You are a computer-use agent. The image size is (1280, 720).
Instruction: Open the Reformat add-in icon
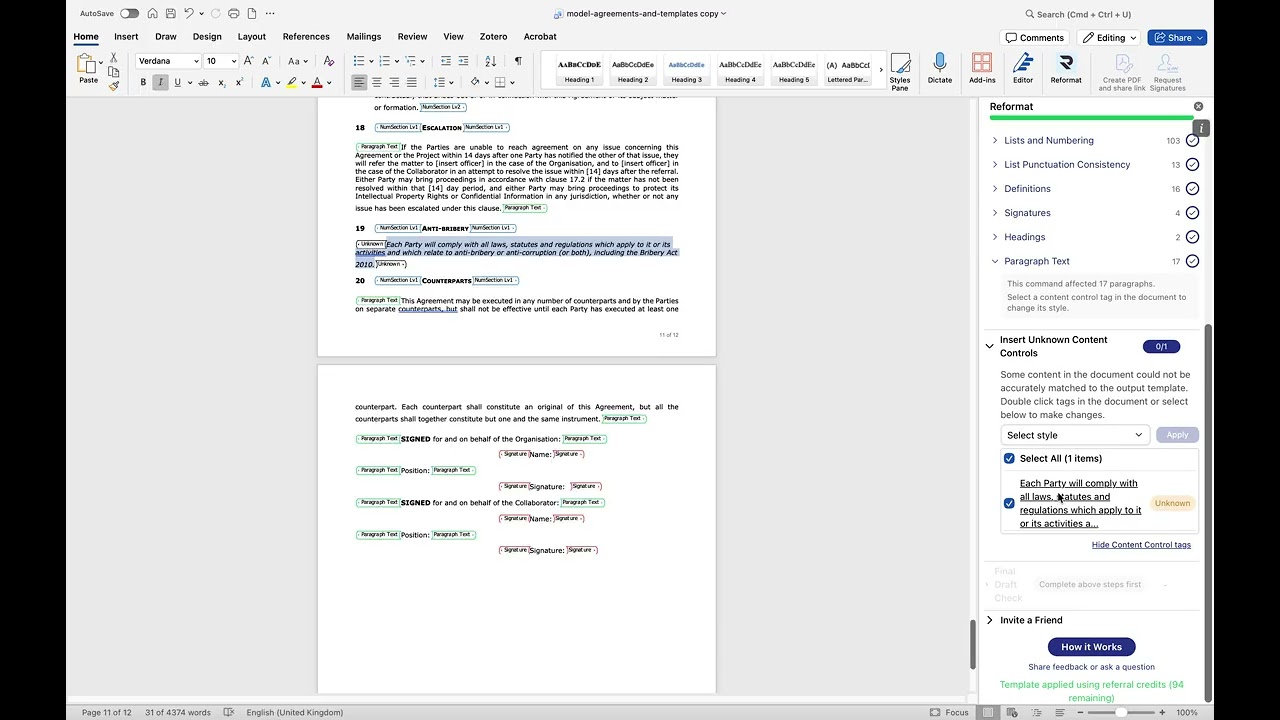click(1065, 68)
